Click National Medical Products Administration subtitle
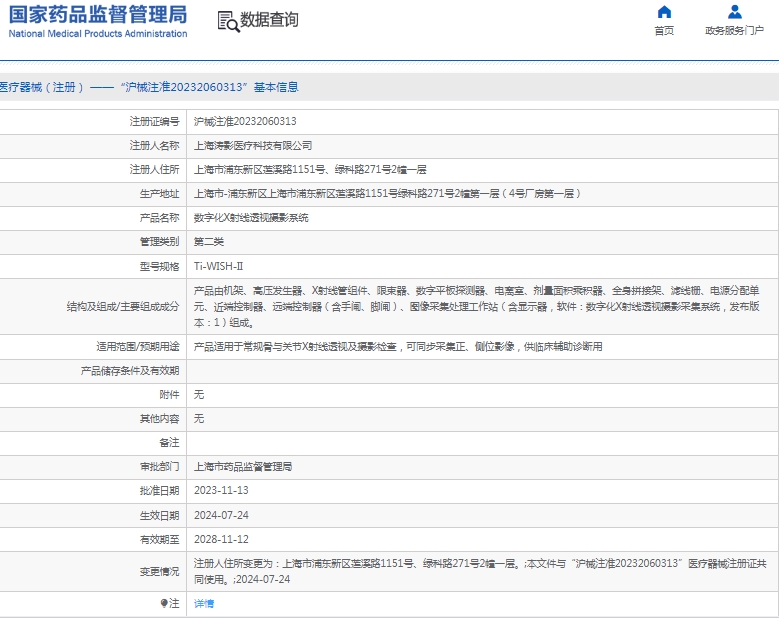779x624 pixels. point(98,34)
